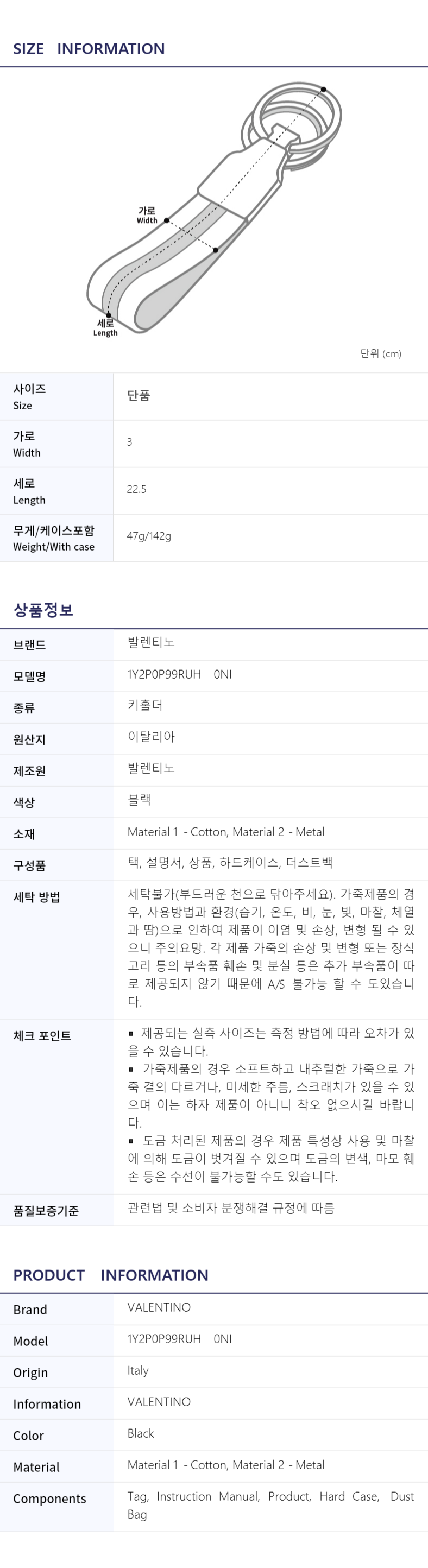Click the 이탈리아 origin value

pos(151,737)
